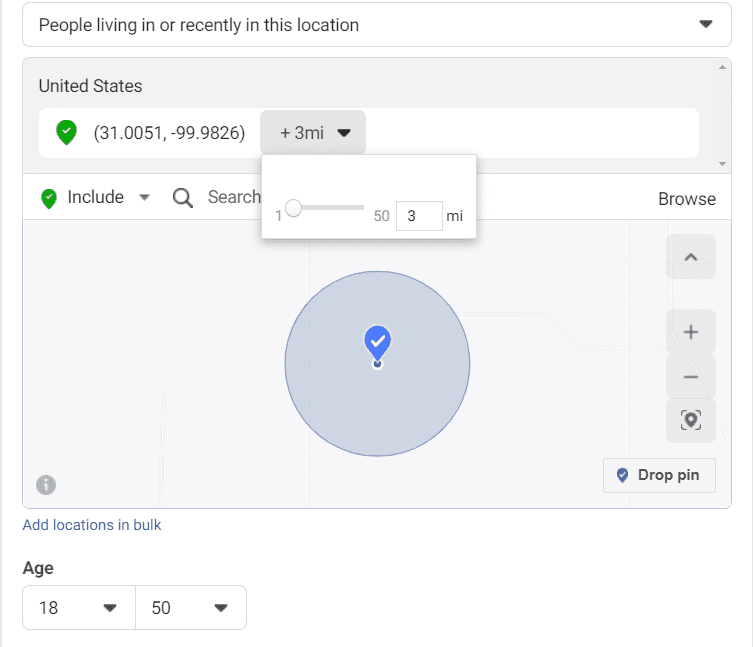Click the map locate target icon
Screen dimensions: 753x647
pos(691,420)
